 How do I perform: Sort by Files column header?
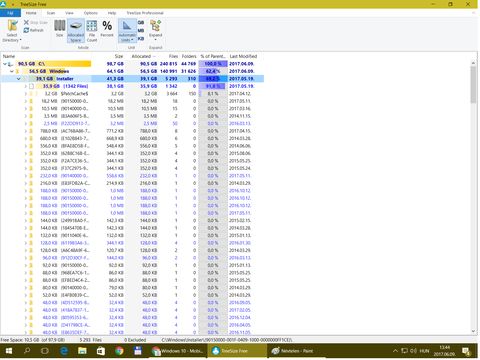173,56
